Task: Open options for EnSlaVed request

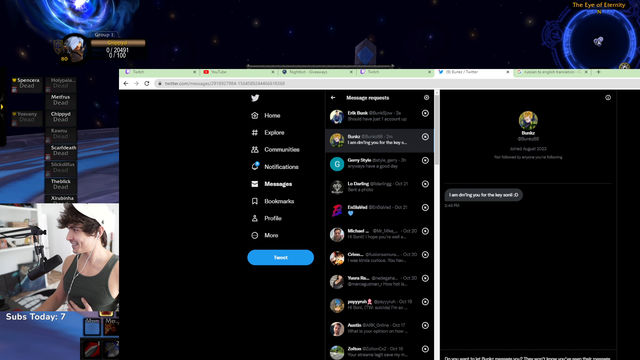Action: point(425,208)
